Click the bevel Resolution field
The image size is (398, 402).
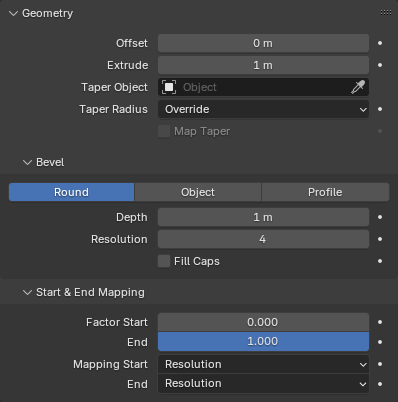coord(263,239)
